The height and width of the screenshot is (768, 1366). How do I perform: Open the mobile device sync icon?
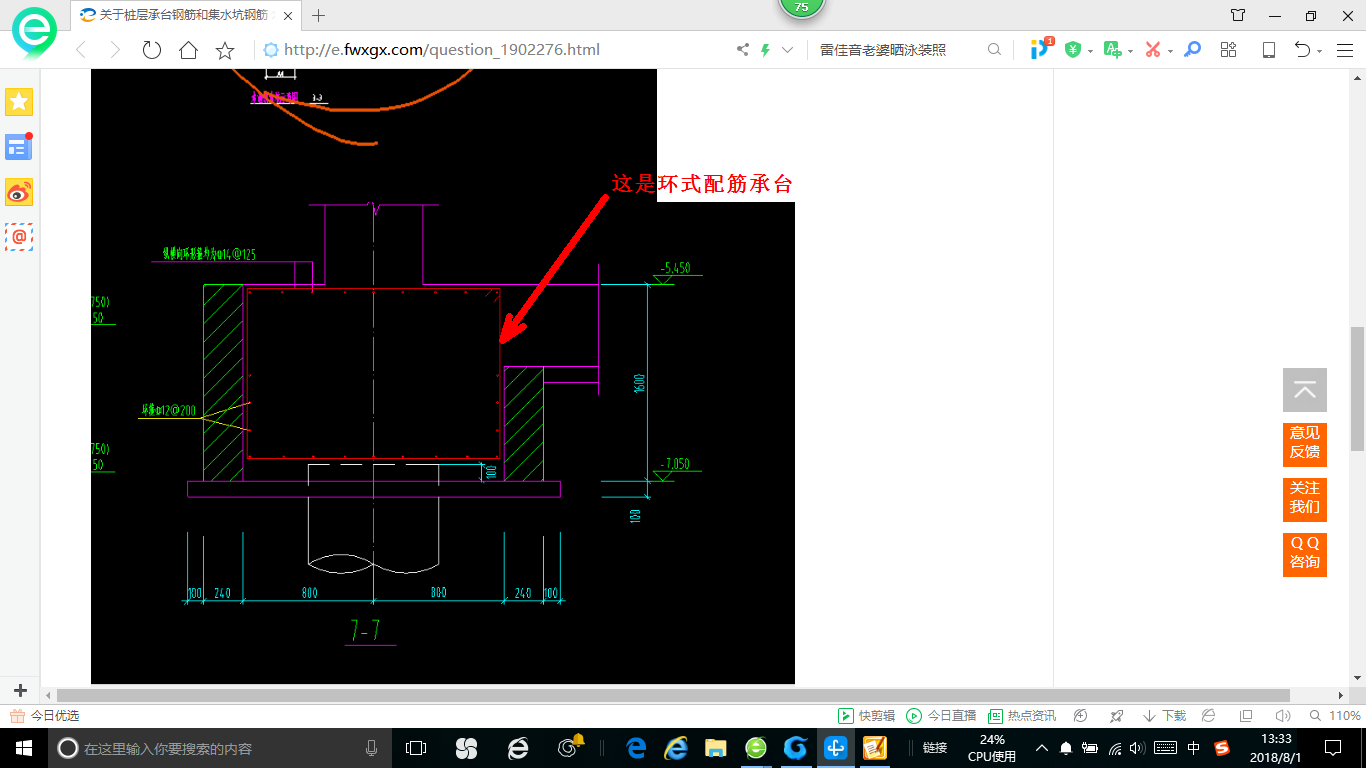[1268, 49]
